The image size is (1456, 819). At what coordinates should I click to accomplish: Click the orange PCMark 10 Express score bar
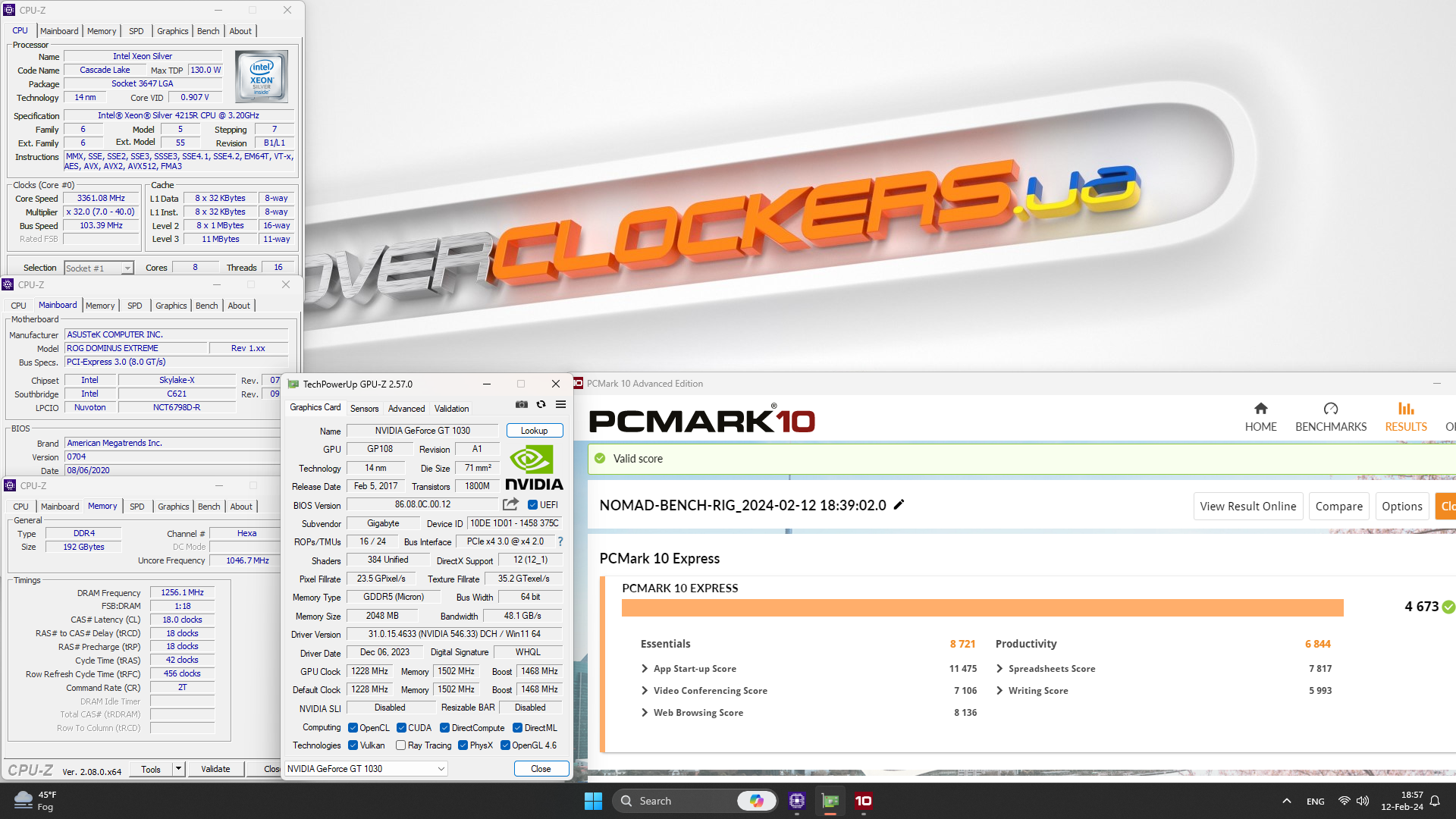[x=982, y=607]
